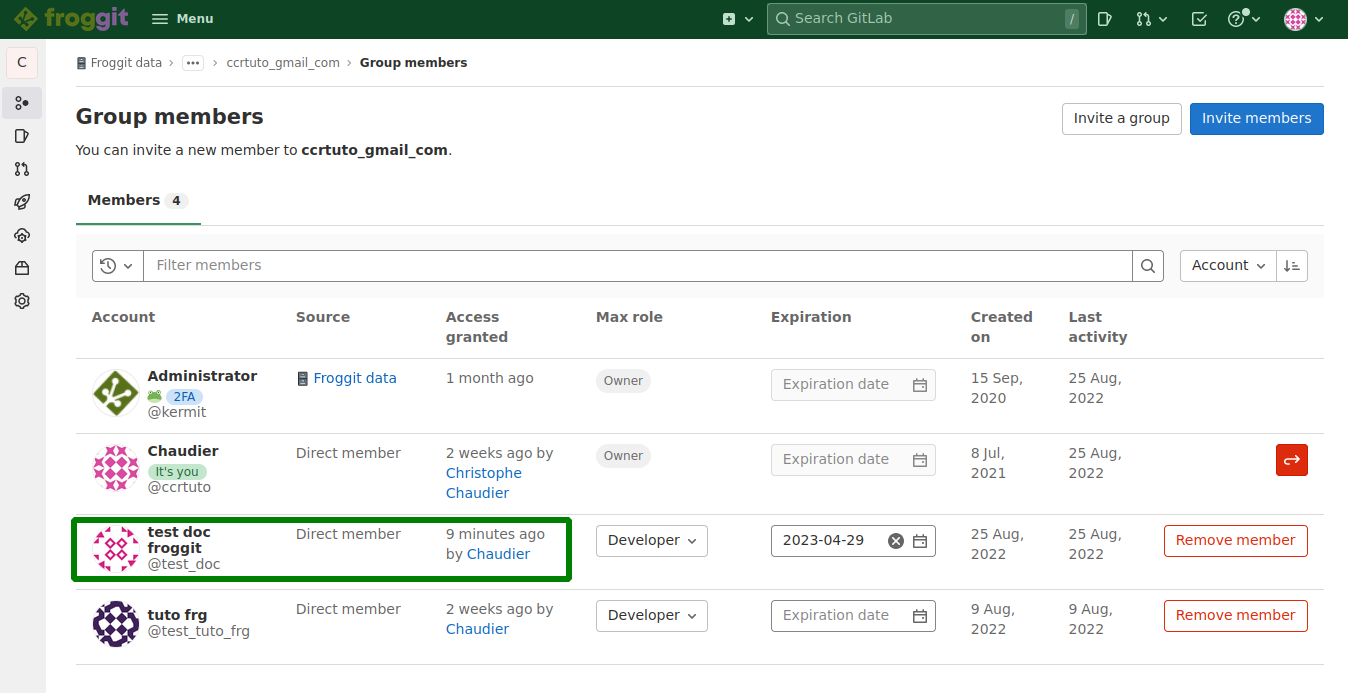Open the Chaudier link in the test doc froggit row

click(498, 555)
